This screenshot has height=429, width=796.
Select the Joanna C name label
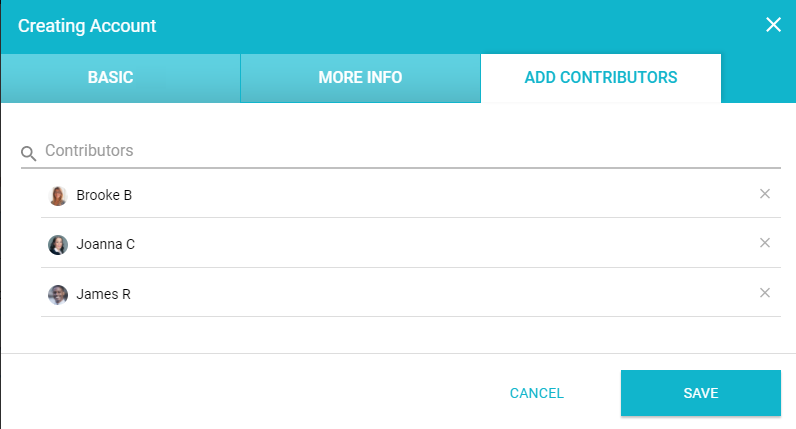pos(105,244)
